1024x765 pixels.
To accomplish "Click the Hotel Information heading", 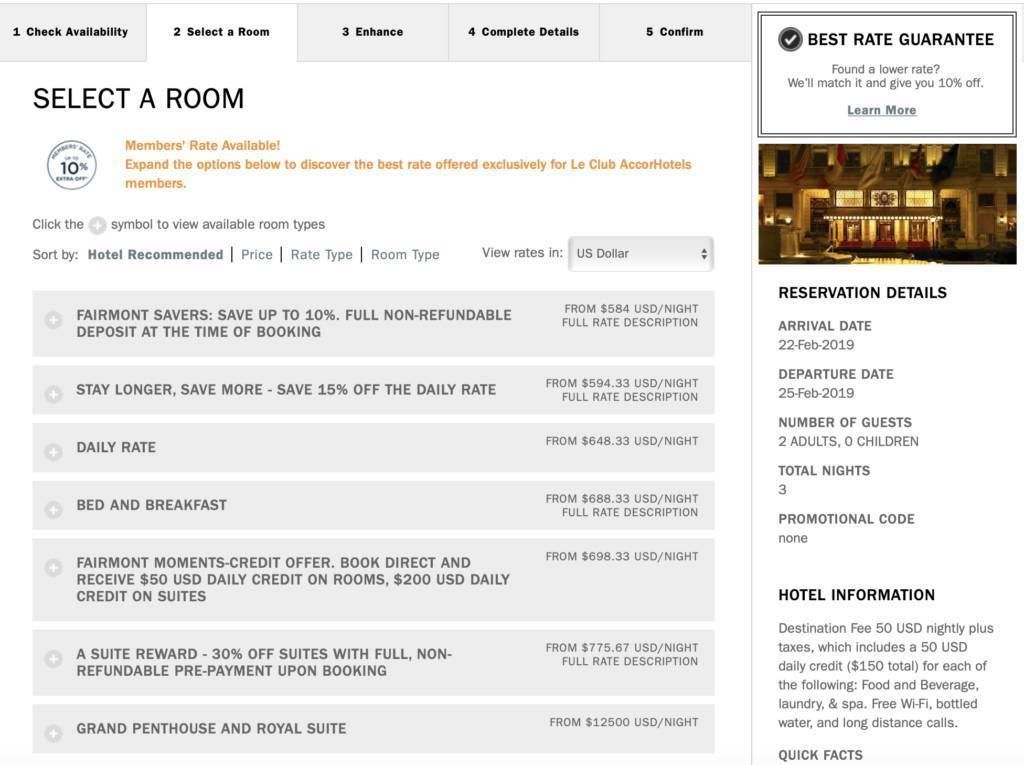I will (x=856, y=595).
